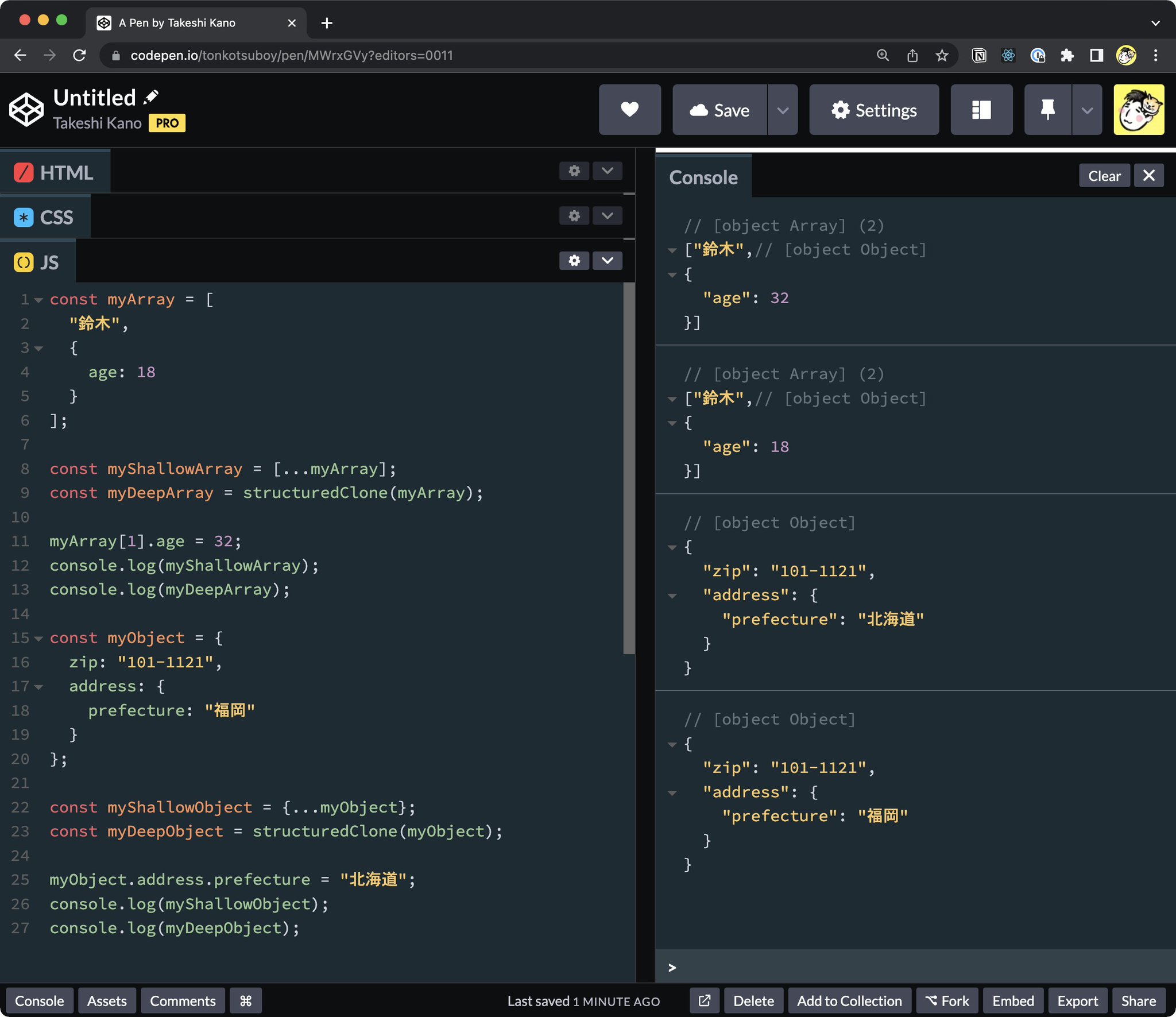The image size is (1176, 1017).
Task: Toggle the bottom Console button
Action: pos(39,1001)
